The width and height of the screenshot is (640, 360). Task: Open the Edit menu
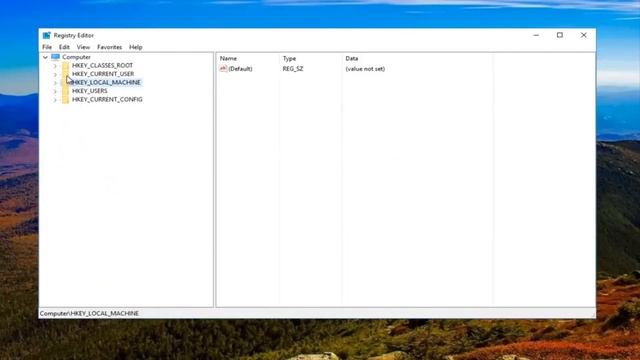pos(64,47)
